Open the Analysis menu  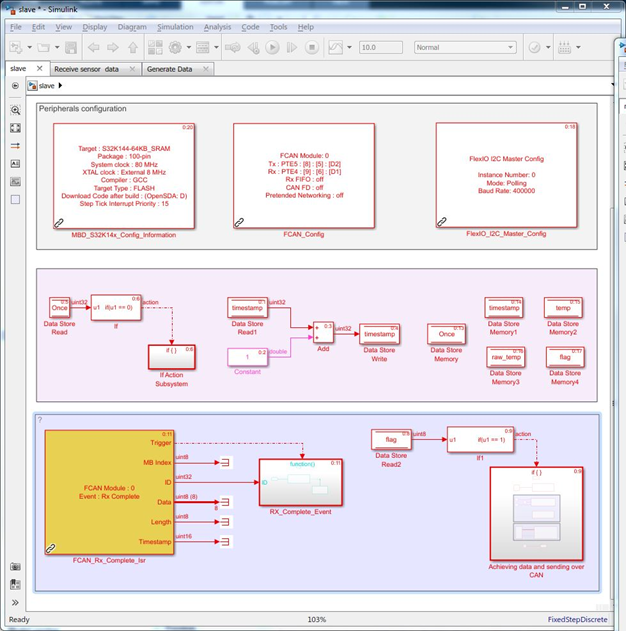[217, 27]
